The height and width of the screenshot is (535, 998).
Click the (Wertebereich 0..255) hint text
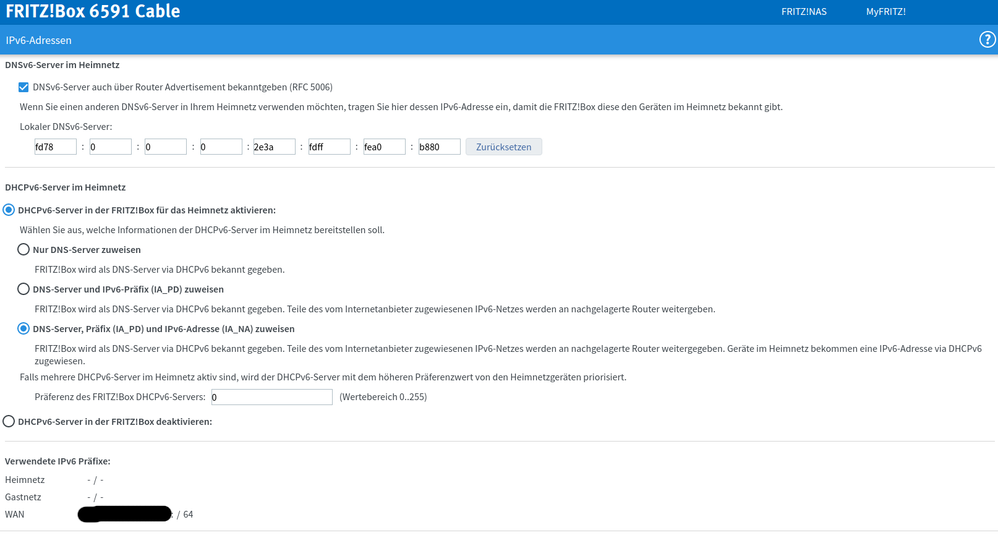[x=383, y=397]
